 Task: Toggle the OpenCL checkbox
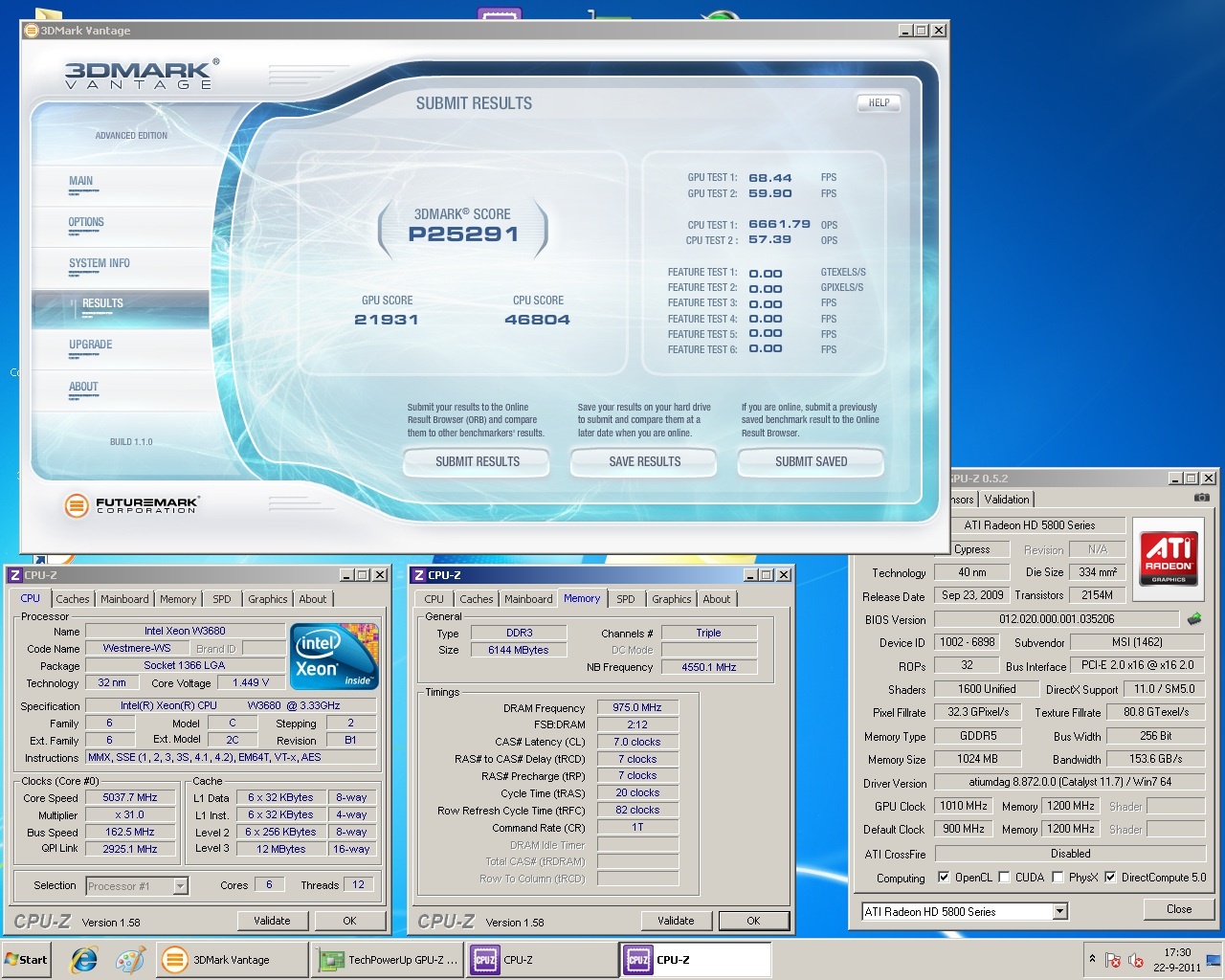point(944,877)
